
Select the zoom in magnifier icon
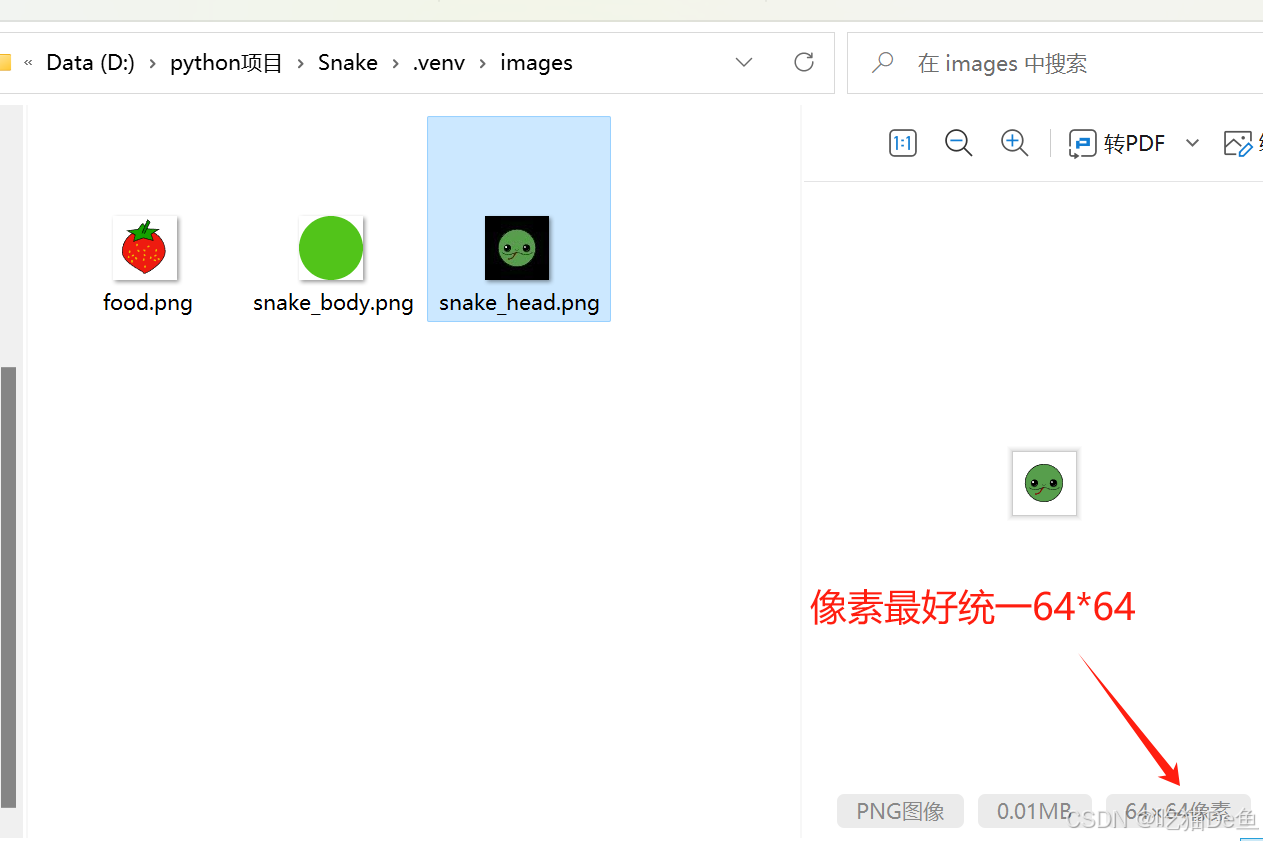click(1014, 143)
